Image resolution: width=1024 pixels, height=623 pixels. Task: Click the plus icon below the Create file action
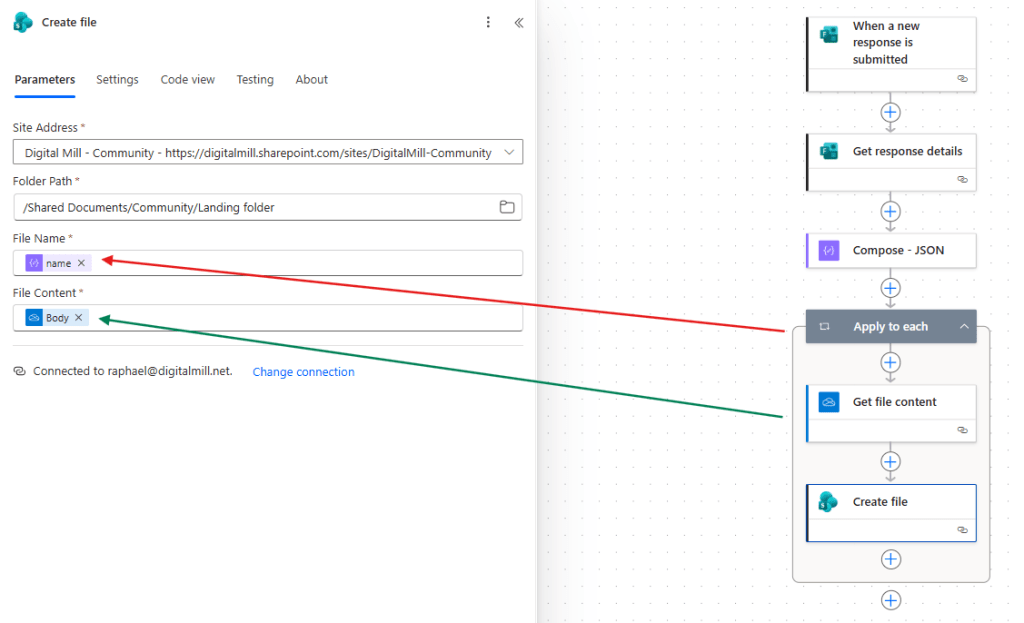(x=890, y=559)
